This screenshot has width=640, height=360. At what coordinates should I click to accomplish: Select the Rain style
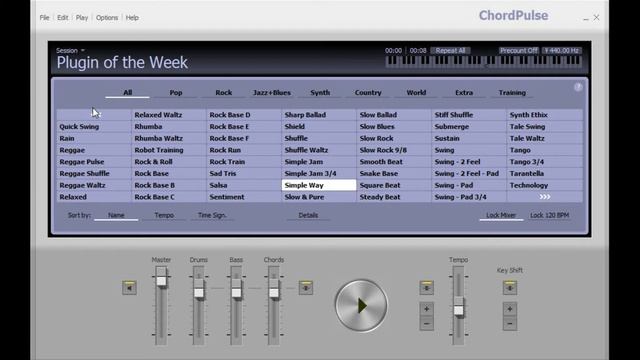click(x=93, y=138)
